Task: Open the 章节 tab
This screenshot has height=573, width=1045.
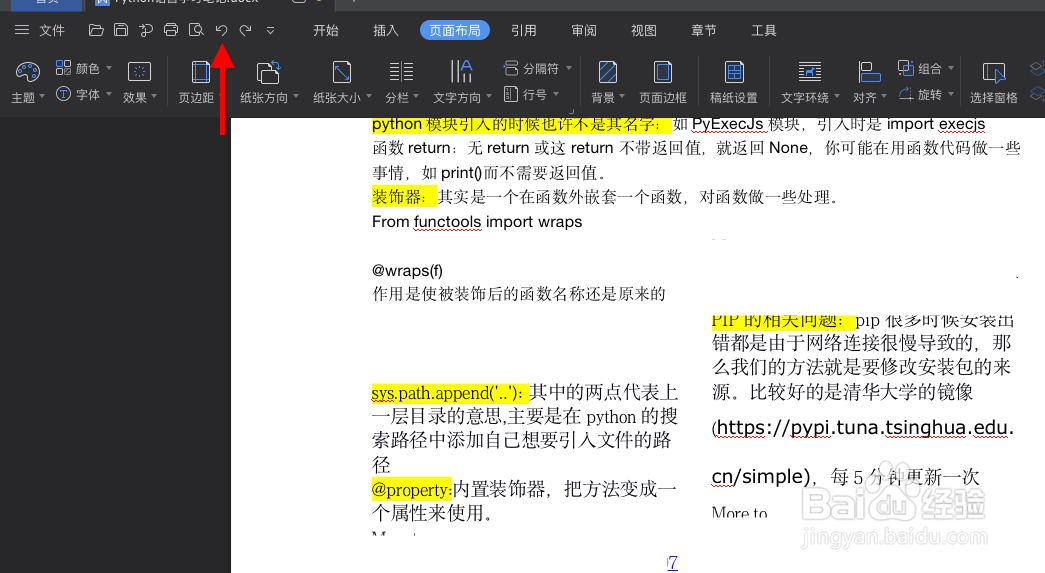Action: pyautogui.click(x=704, y=31)
